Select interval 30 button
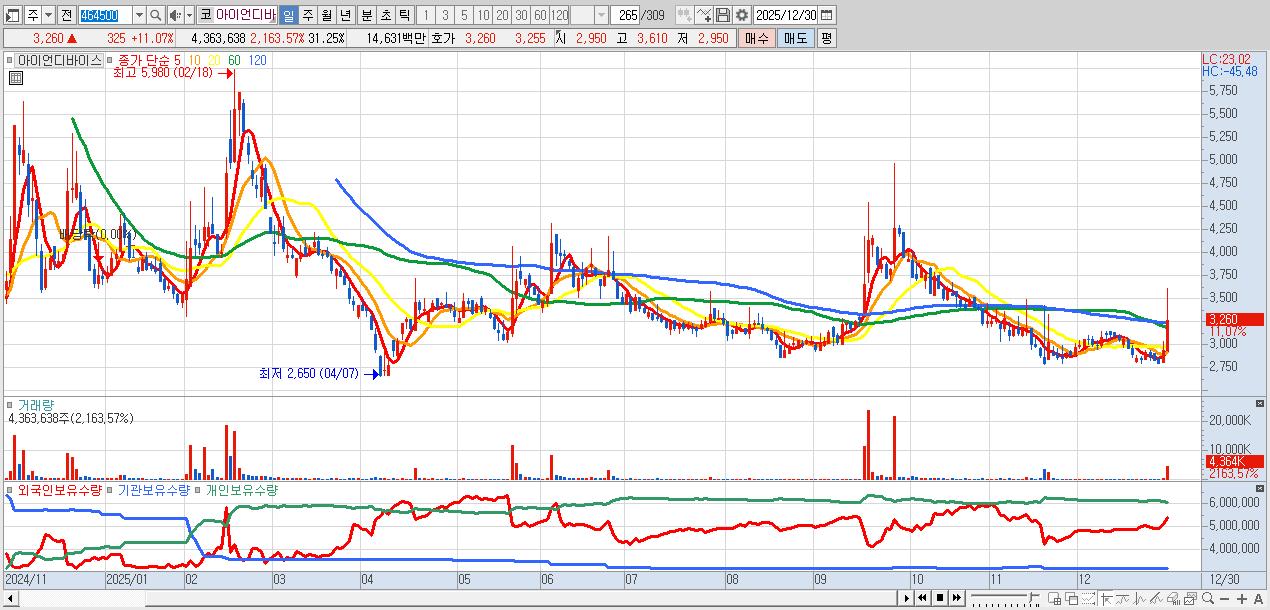The width and height of the screenshot is (1270, 610). click(520, 16)
